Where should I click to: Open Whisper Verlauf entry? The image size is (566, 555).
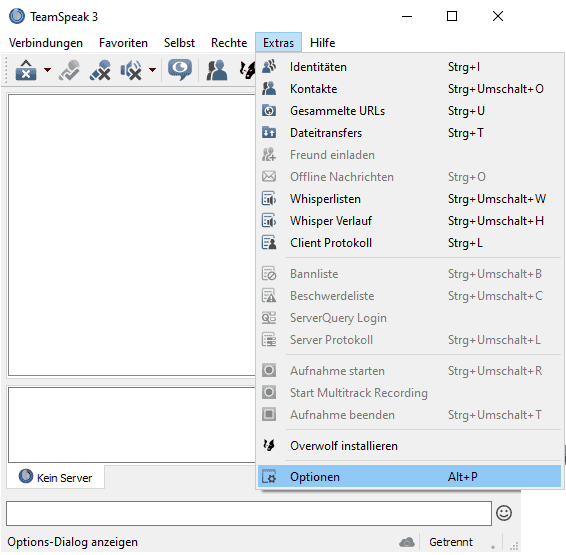pyautogui.click(x=409, y=221)
